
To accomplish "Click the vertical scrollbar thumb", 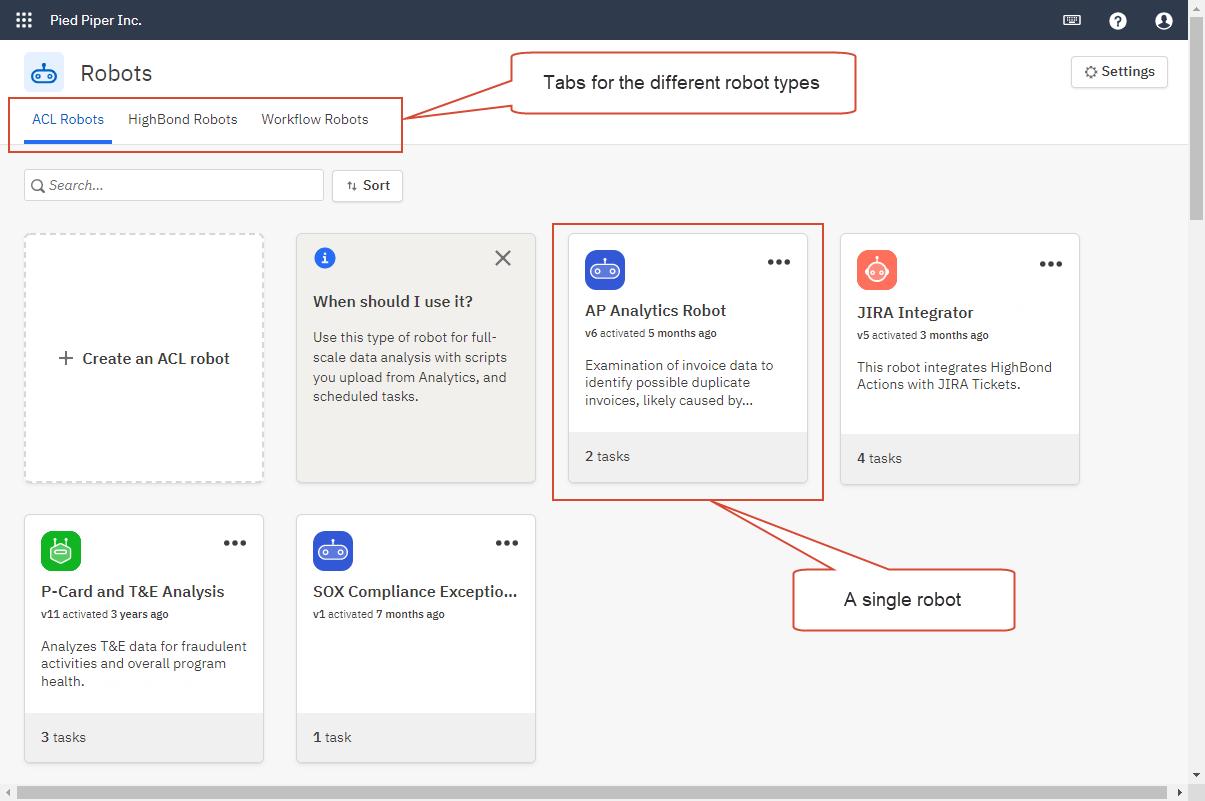I will [x=1196, y=118].
